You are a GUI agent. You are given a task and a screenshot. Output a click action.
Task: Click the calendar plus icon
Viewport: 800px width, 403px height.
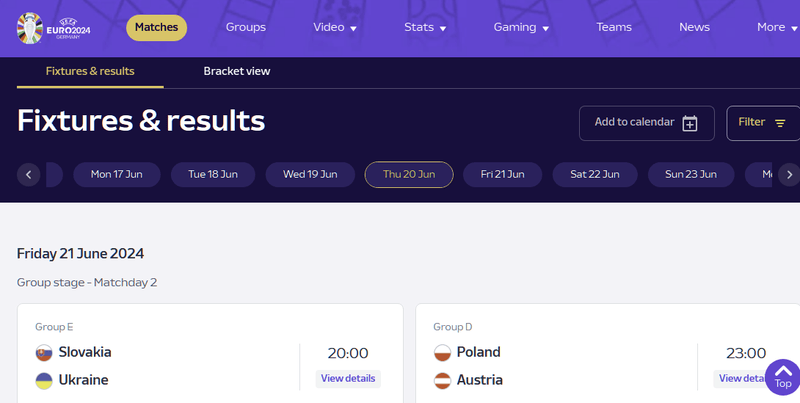pos(689,123)
